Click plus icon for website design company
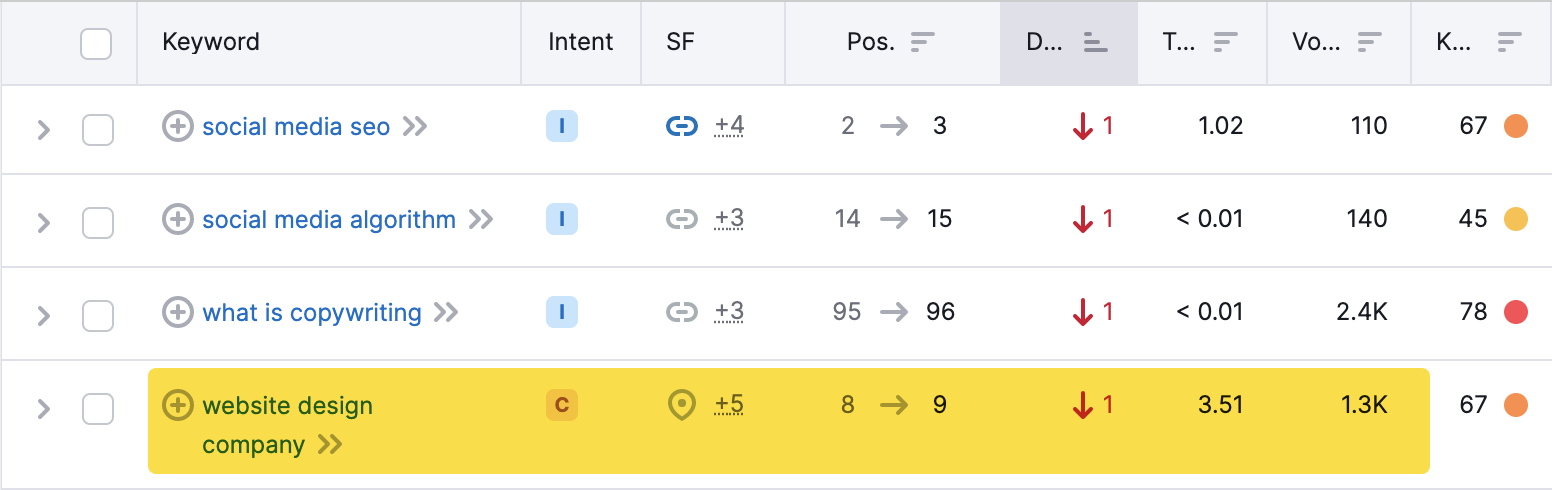1552x490 pixels. (x=177, y=405)
